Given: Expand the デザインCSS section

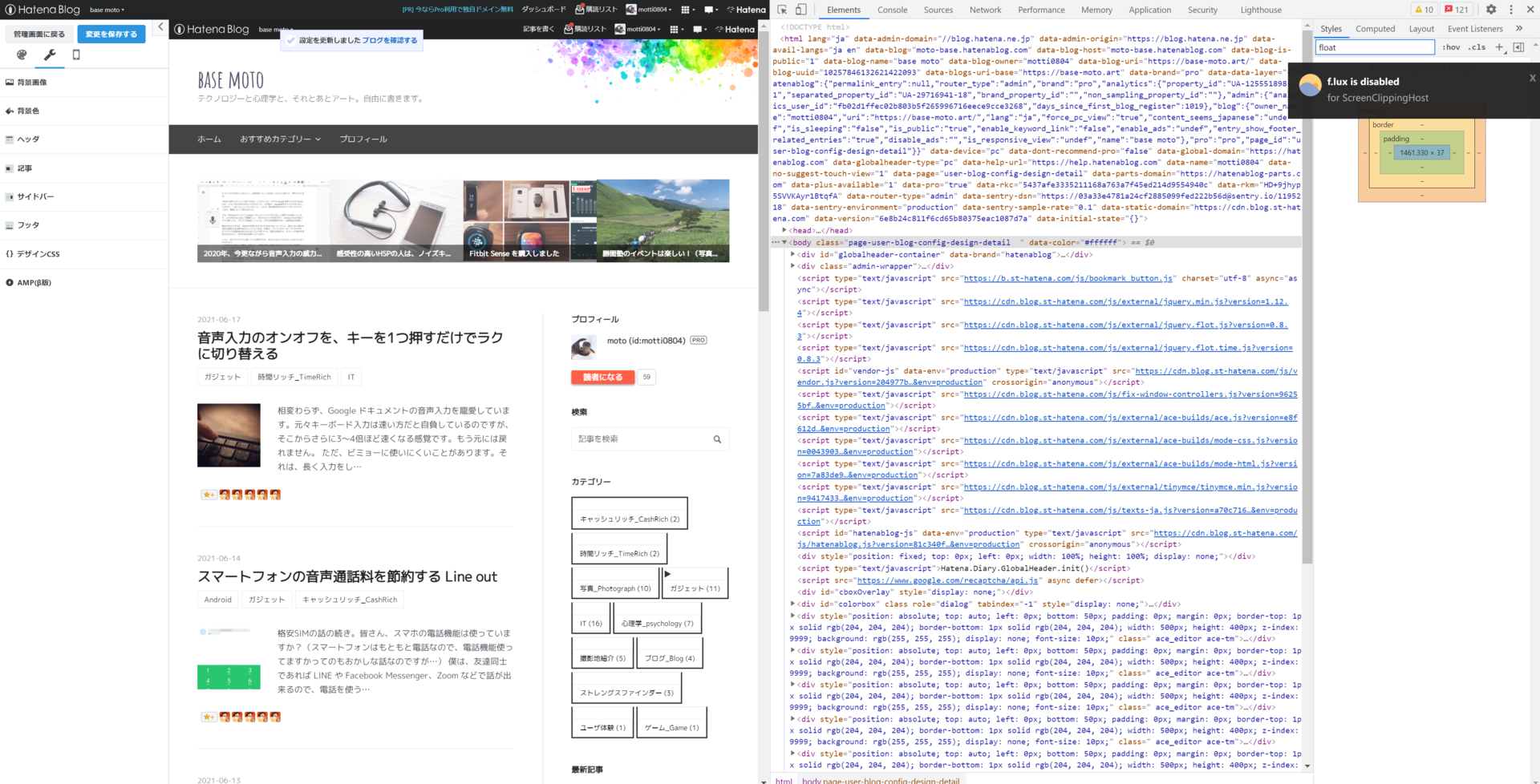Looking at the screenshot, I should 84,254.
